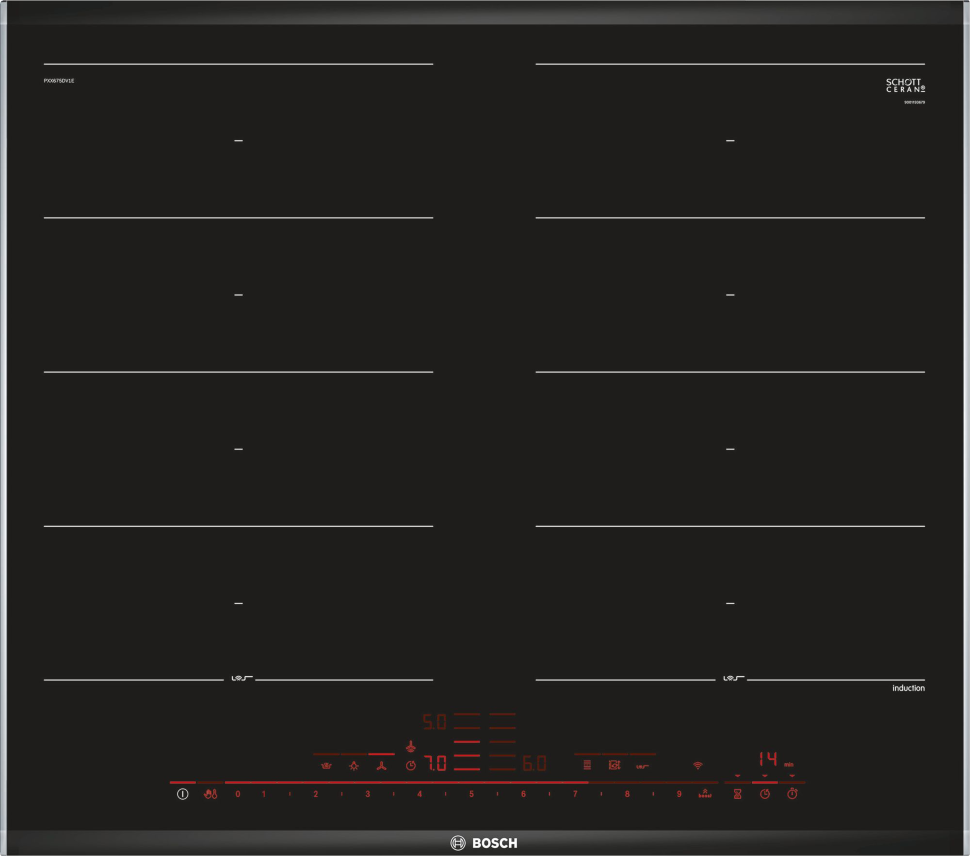This screenshot has width=970, height=856.
Task: Select the 5.0 left rear zone display
Action: click(x=434, y=721)
